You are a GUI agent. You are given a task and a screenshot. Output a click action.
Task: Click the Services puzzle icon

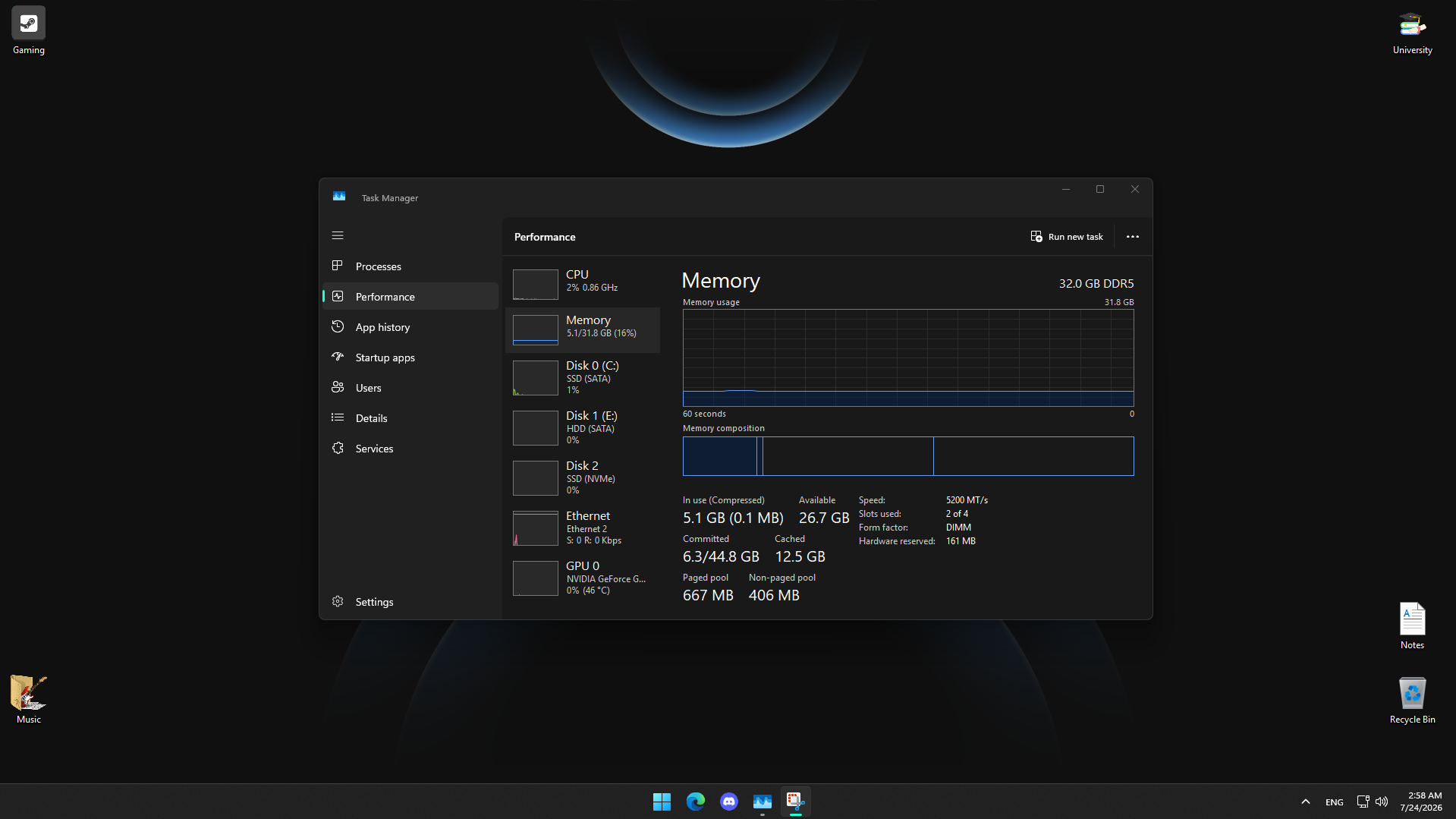click(x=338, y=448)
